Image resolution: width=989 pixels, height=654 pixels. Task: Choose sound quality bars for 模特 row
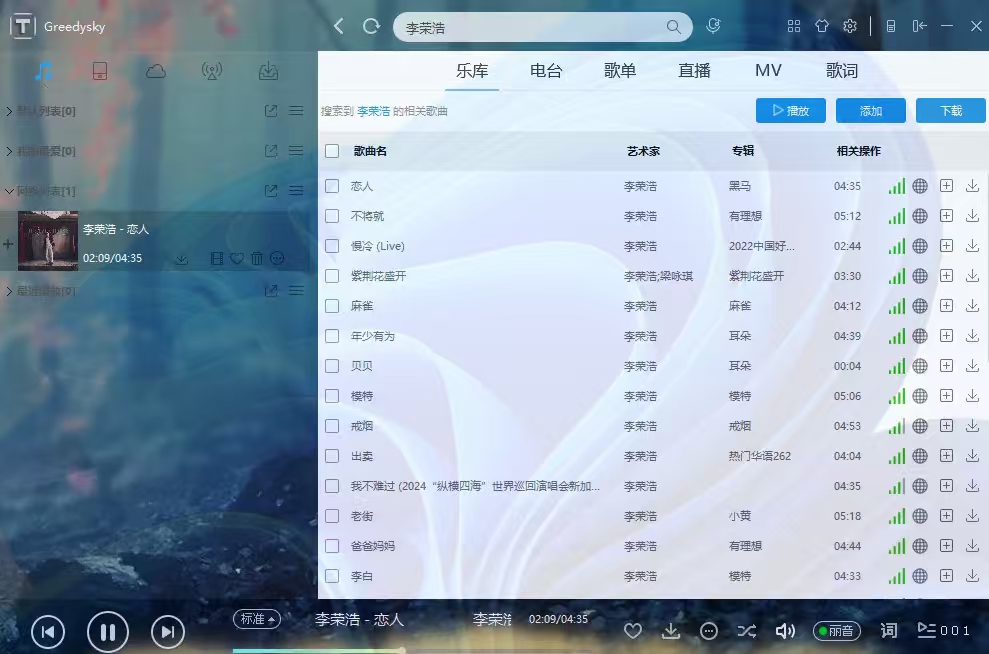click(896, 396)
